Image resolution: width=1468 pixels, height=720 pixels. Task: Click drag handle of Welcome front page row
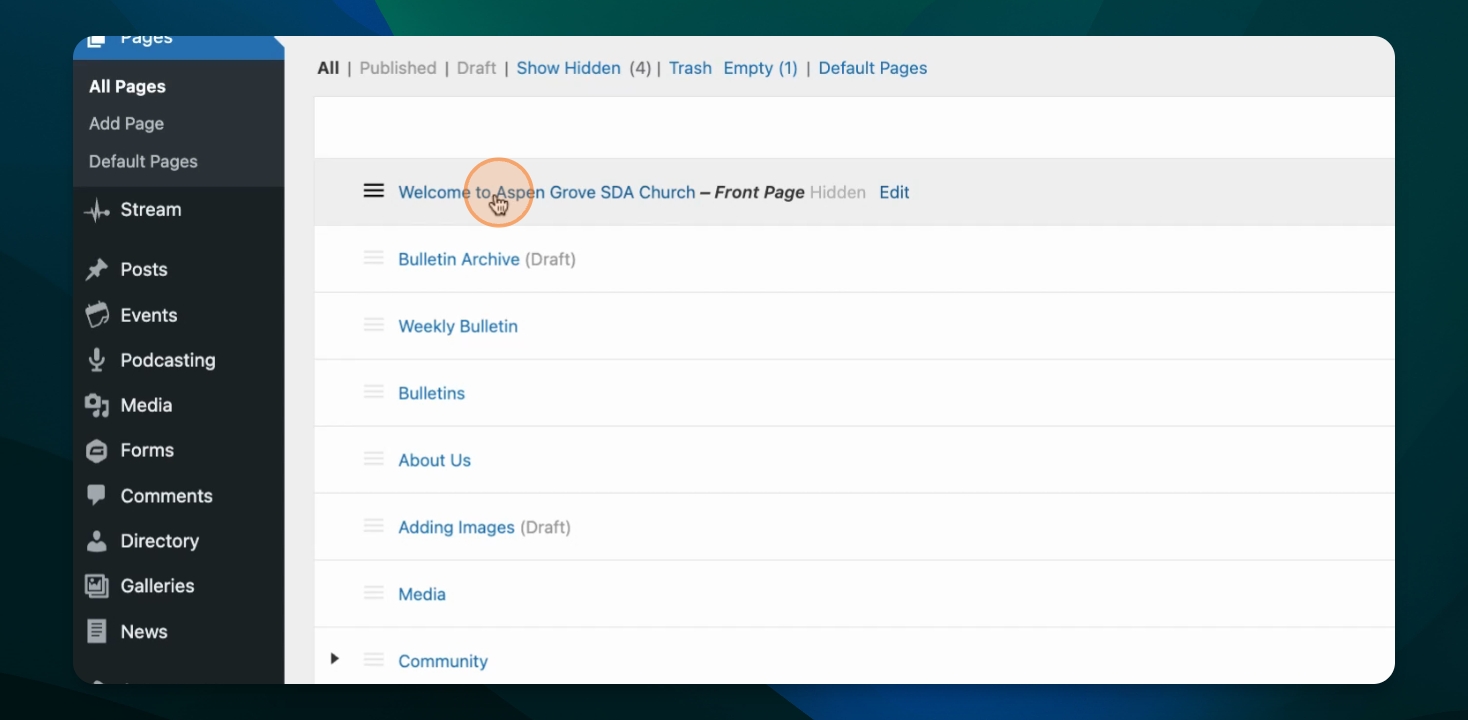(374, 191)
